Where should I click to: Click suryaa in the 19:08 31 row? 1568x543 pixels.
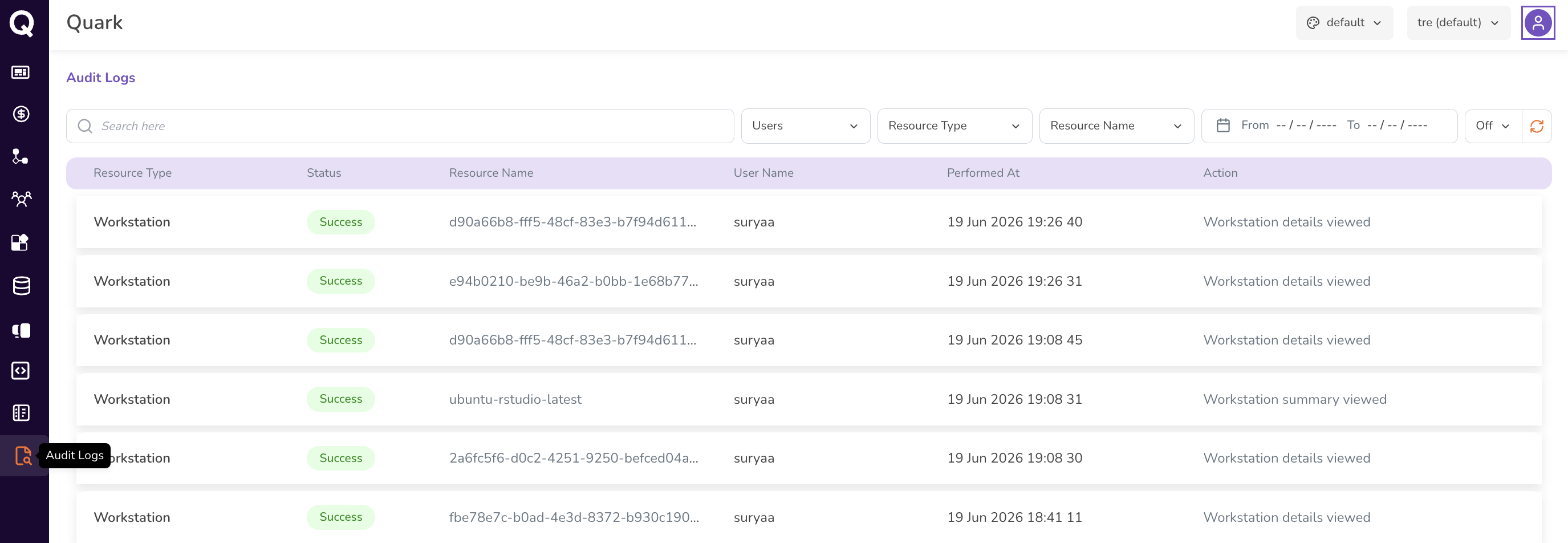click(x=754, y=400)
